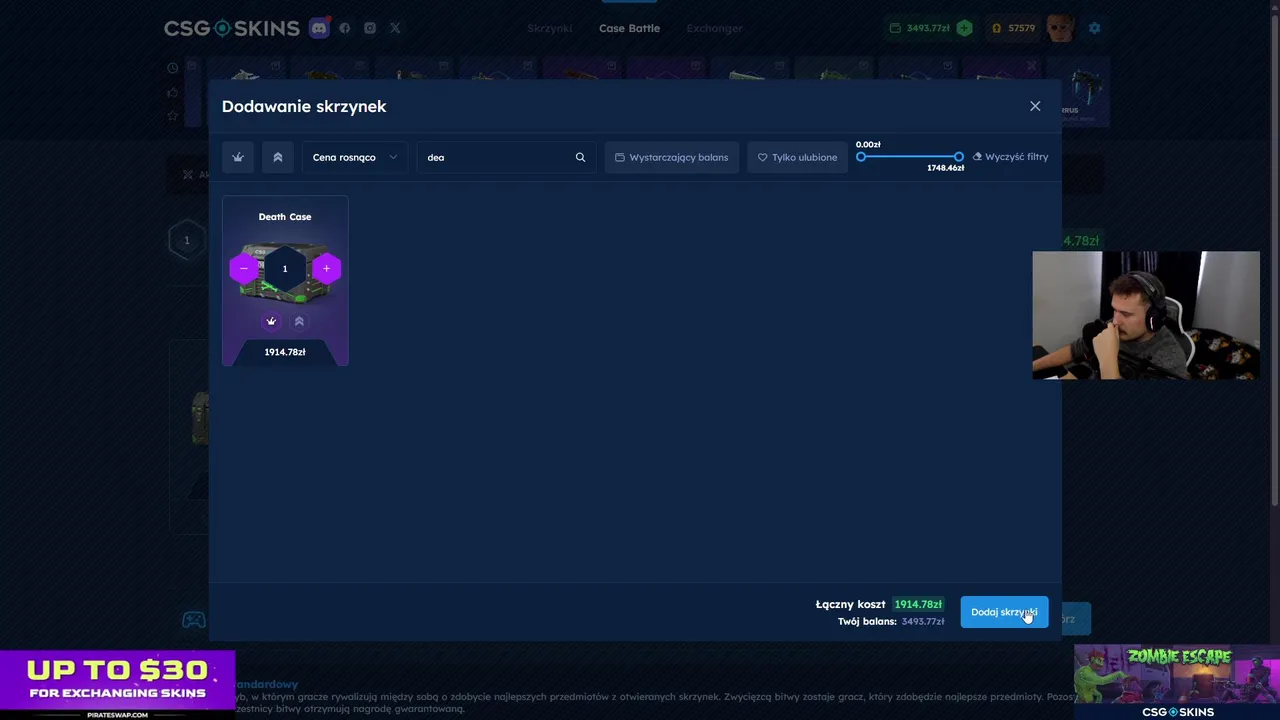Open the Discord icon in the header
Screen dimensions: 1280x720
(319, 28)
